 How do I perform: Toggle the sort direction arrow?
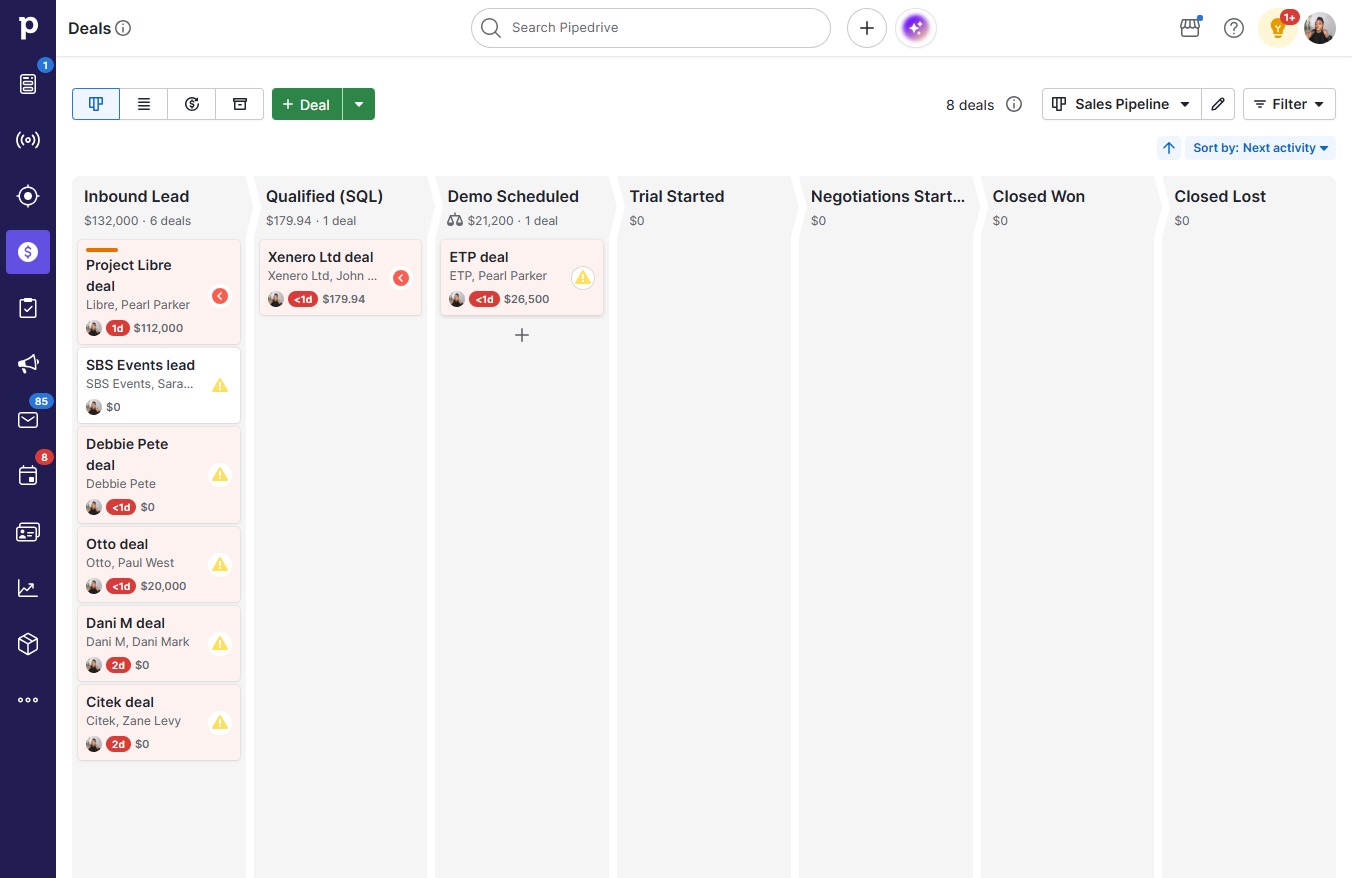pyautogui.click(x=1169, y=148)
